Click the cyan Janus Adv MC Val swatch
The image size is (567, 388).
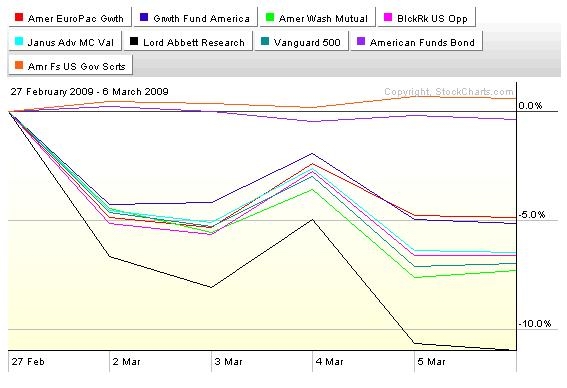19,41
